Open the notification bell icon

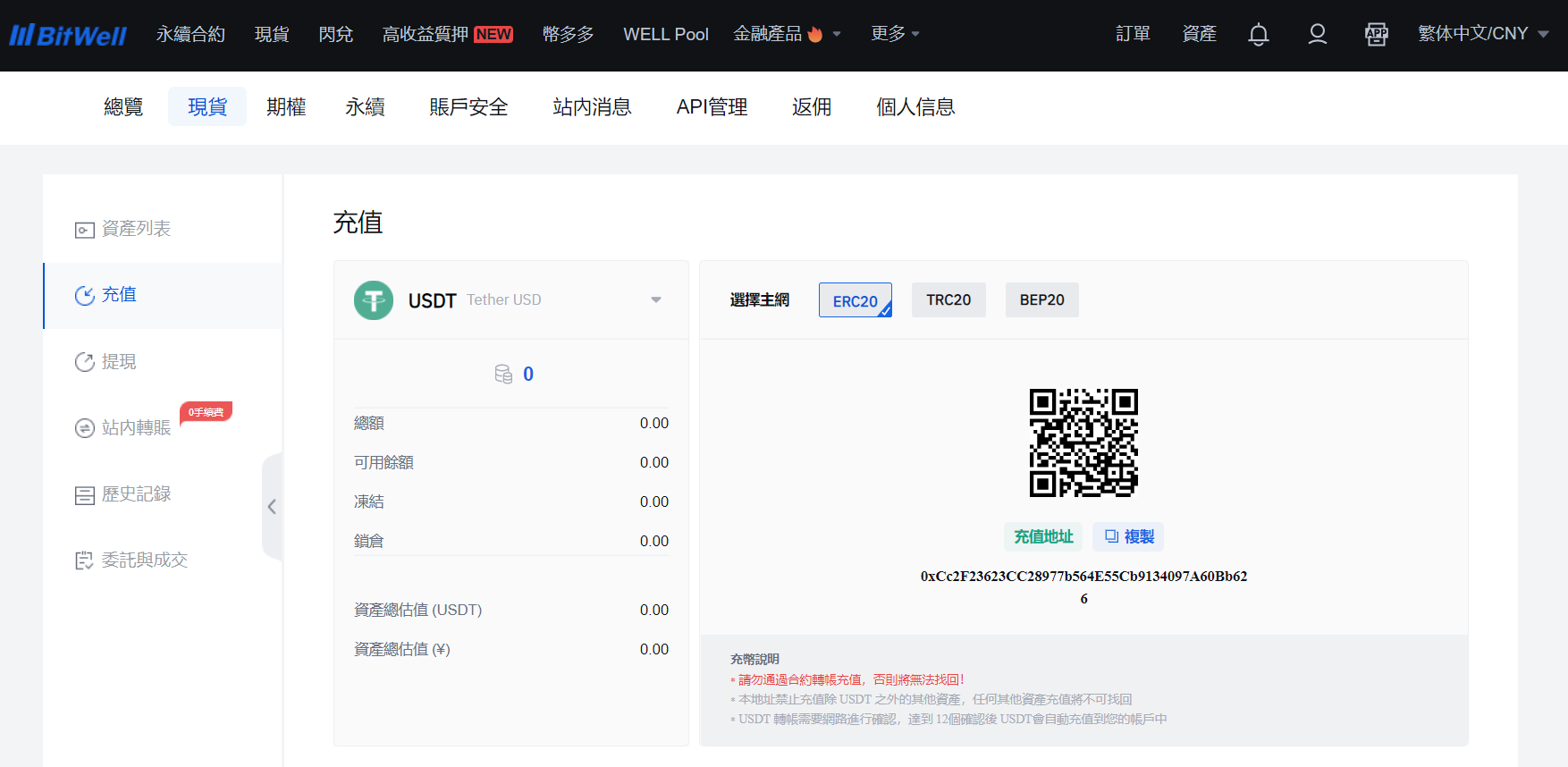[x=1258, y=34]
